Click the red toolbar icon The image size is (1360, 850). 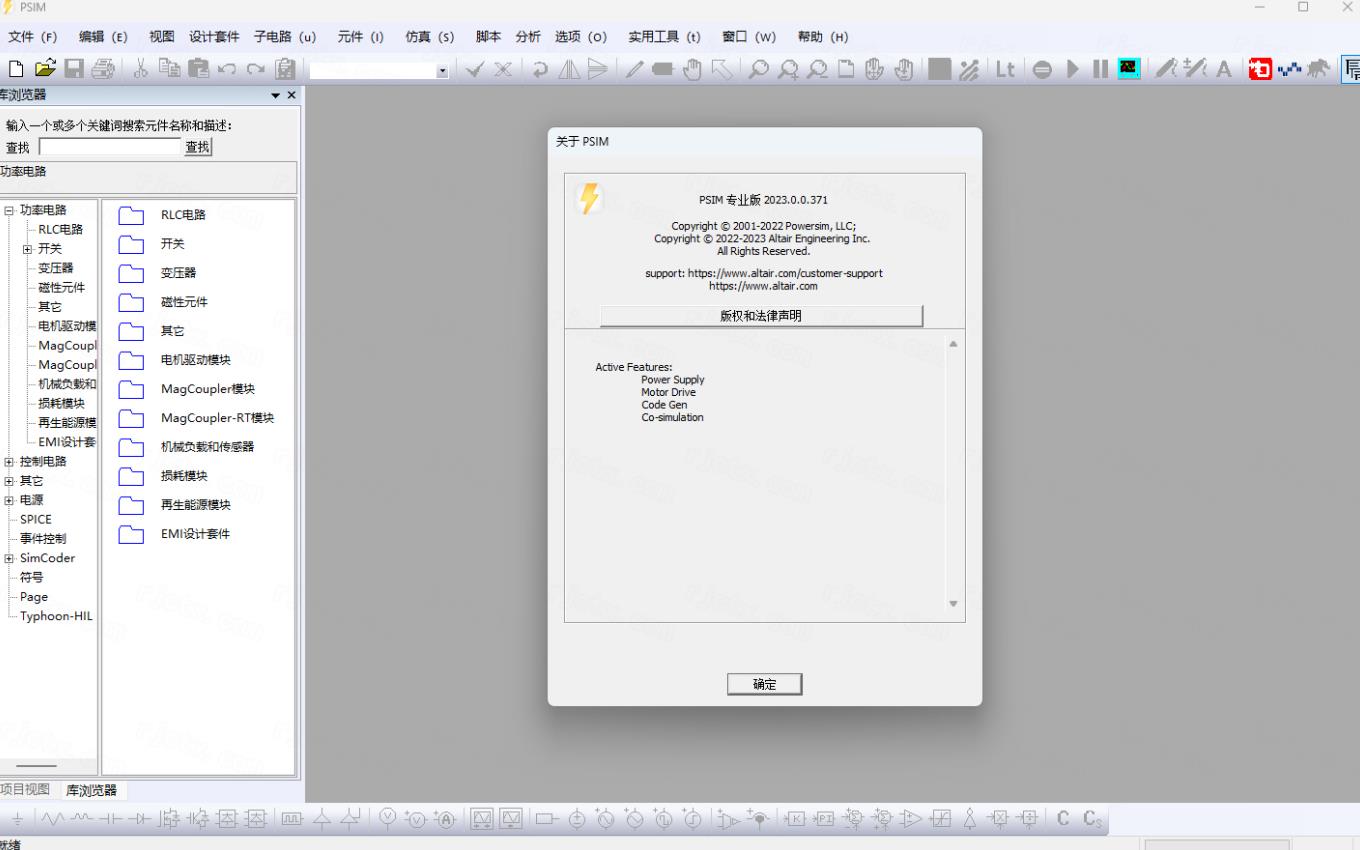(1261, 69)
